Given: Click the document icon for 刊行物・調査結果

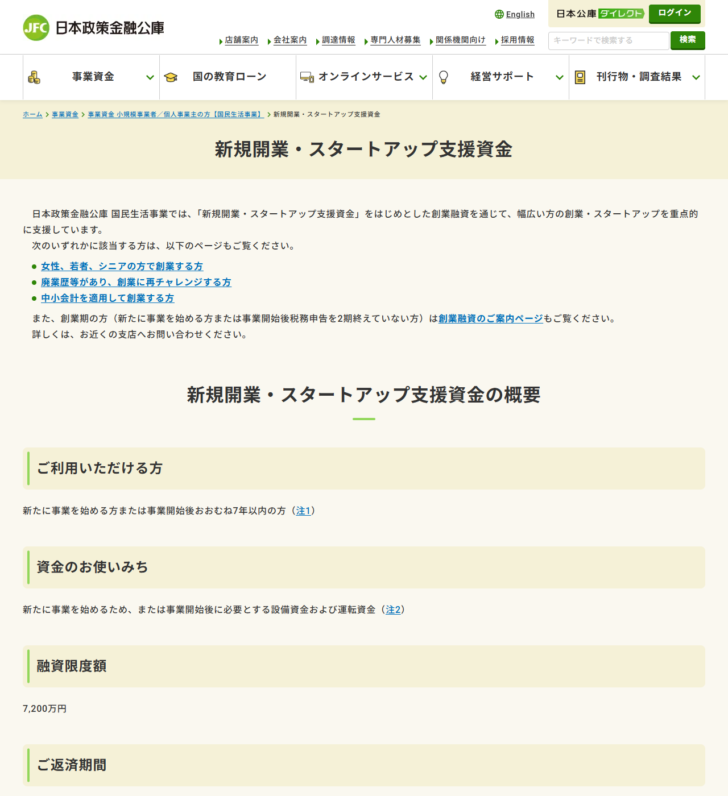Looking at the screenshot, I should [x=580, y=77].
